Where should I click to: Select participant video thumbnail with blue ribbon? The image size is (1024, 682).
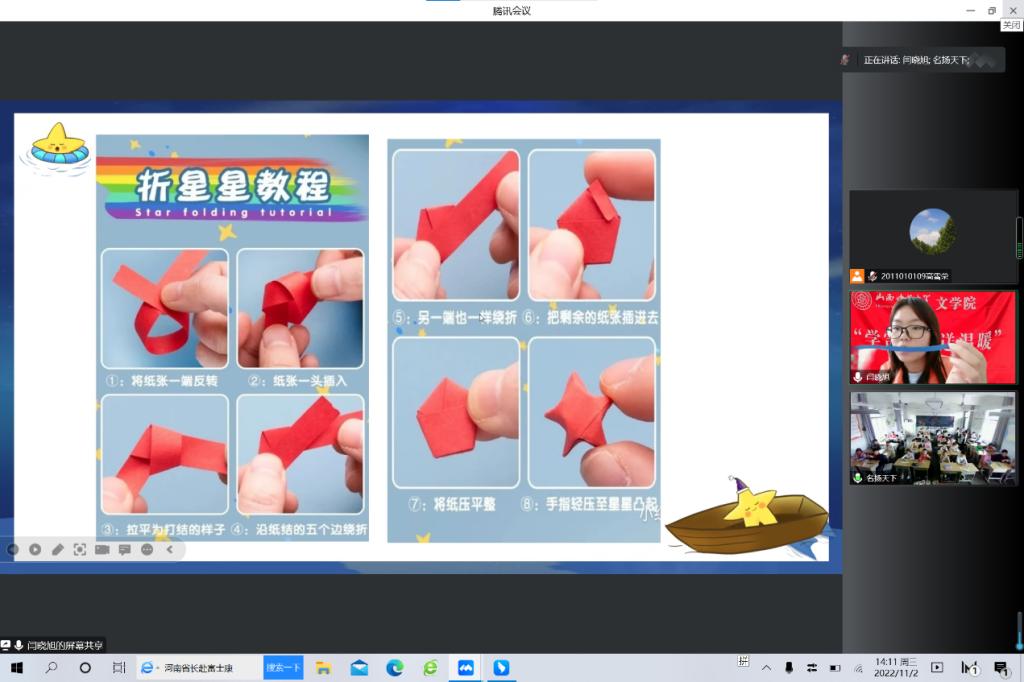[x=932, y=338]
